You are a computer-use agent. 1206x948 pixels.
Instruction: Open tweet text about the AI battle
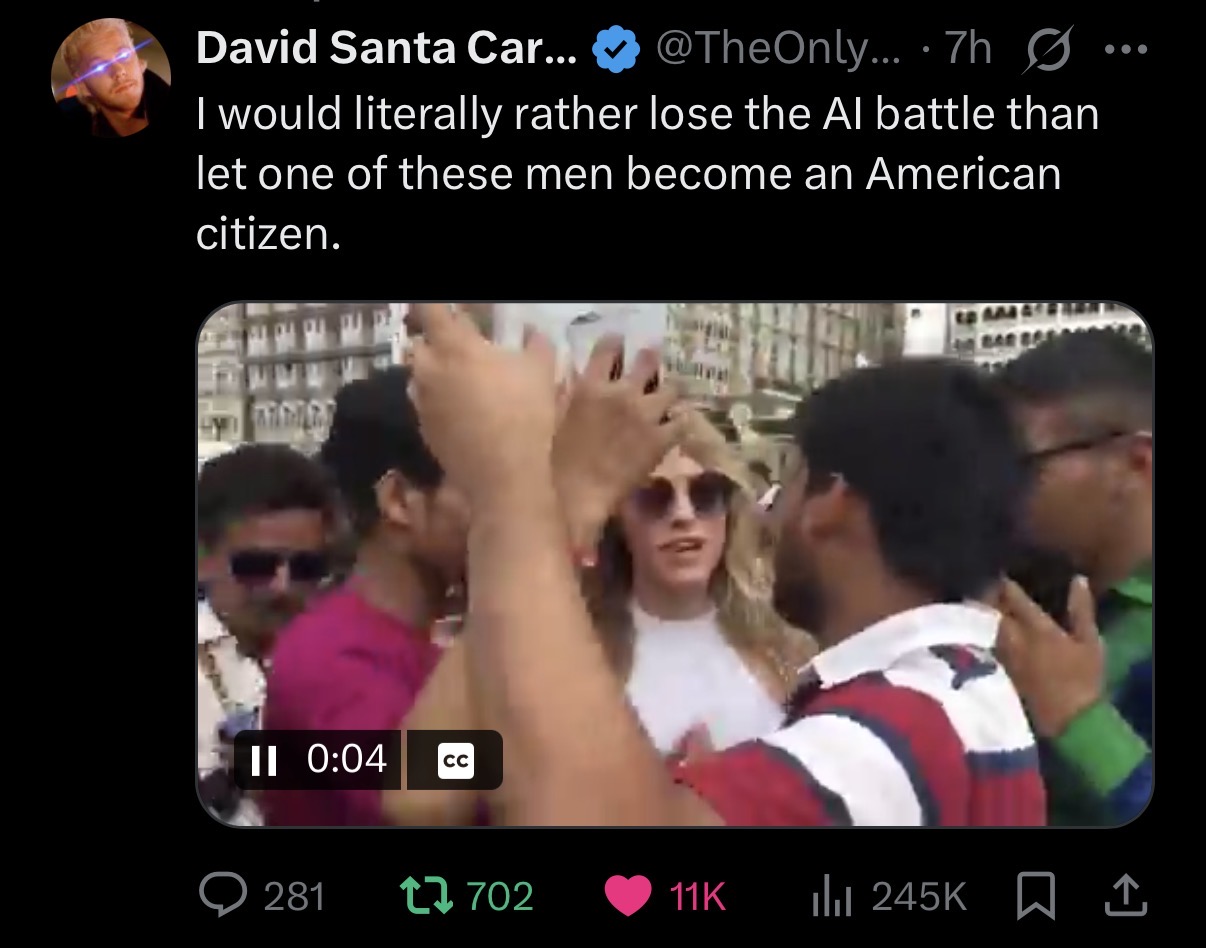pyautogui.click(x=648, y=174)
